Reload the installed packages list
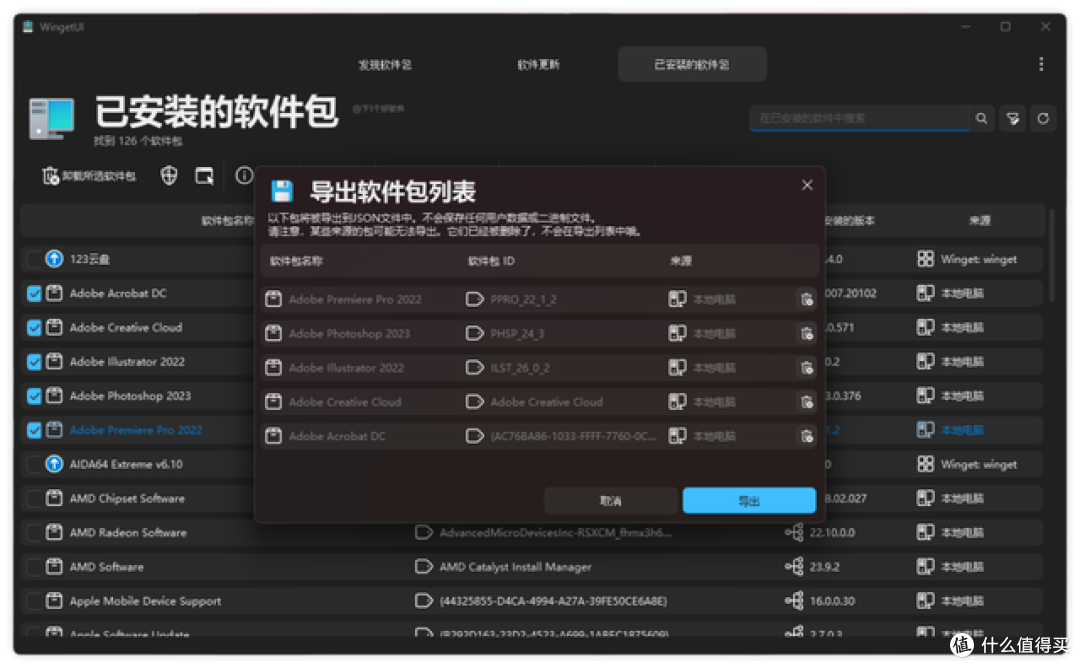This screenshot has height=668, width=1080. (x=1043, y=118)
